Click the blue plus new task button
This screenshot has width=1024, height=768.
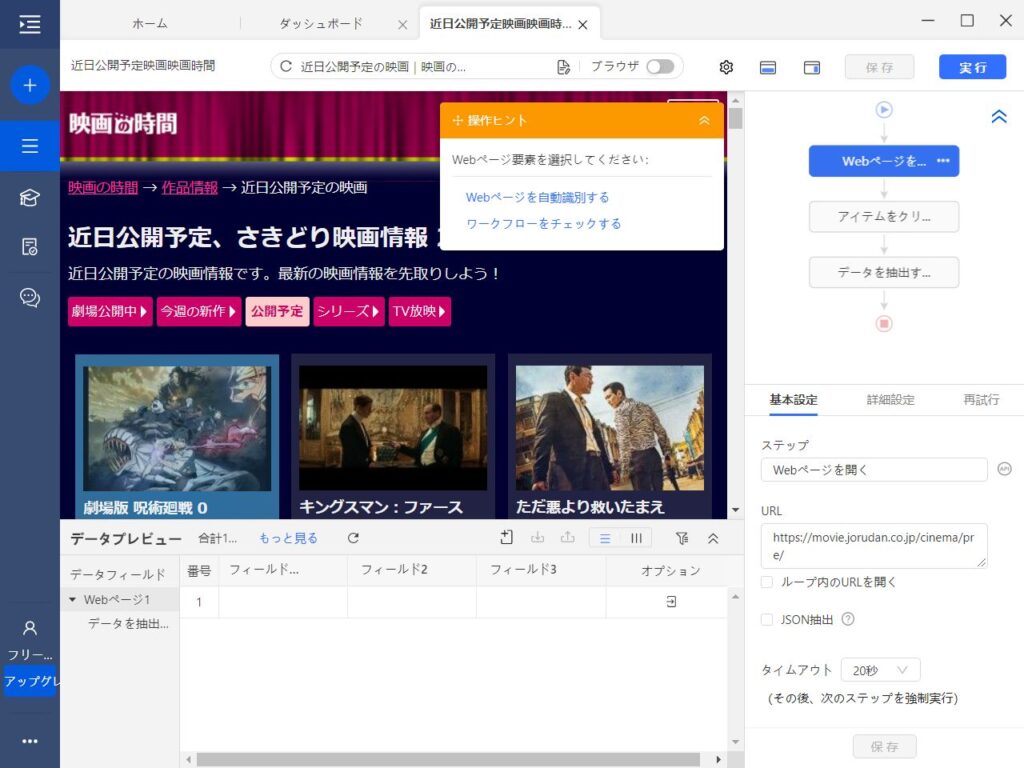coord(29,85)
